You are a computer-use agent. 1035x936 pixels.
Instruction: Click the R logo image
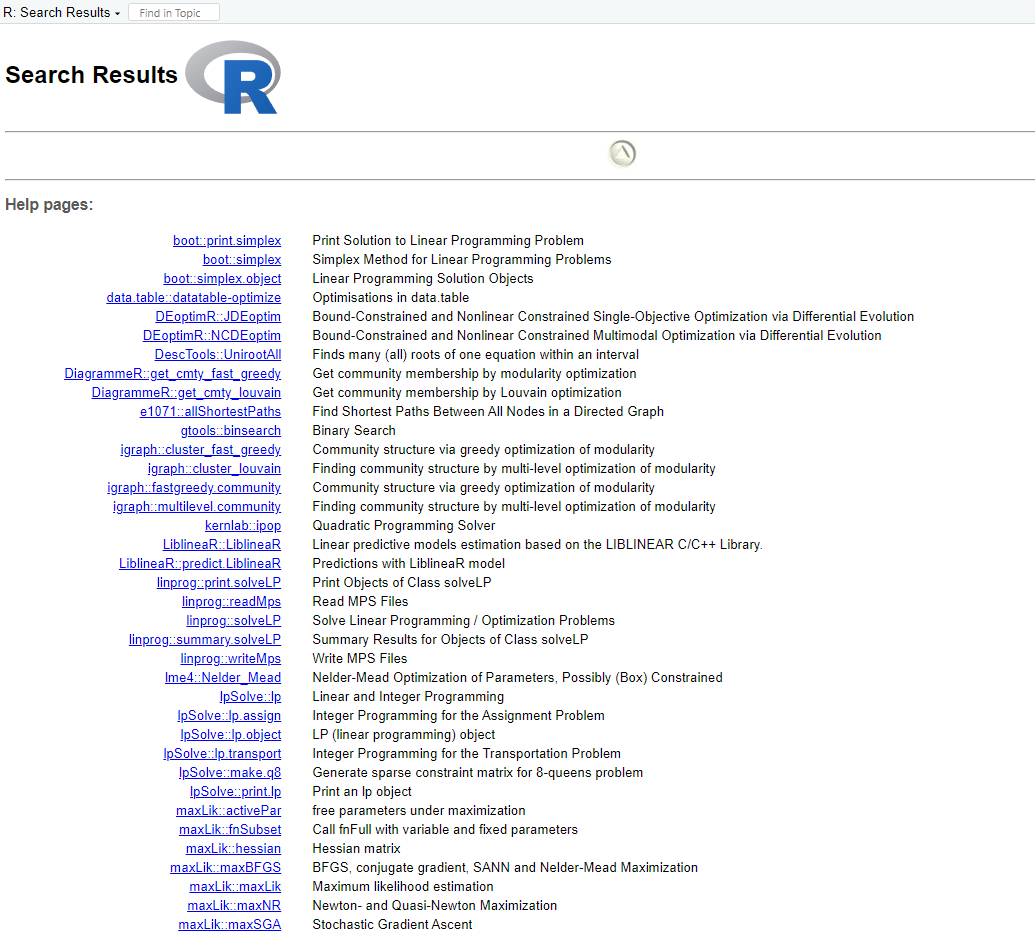pos(233,77)
